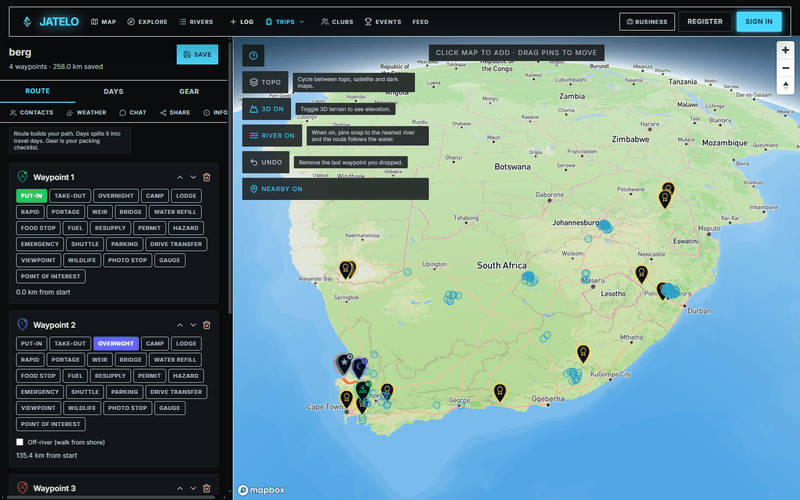
Task: Click the yellow marker near Mthatha
Action: [x=583, y=353]
